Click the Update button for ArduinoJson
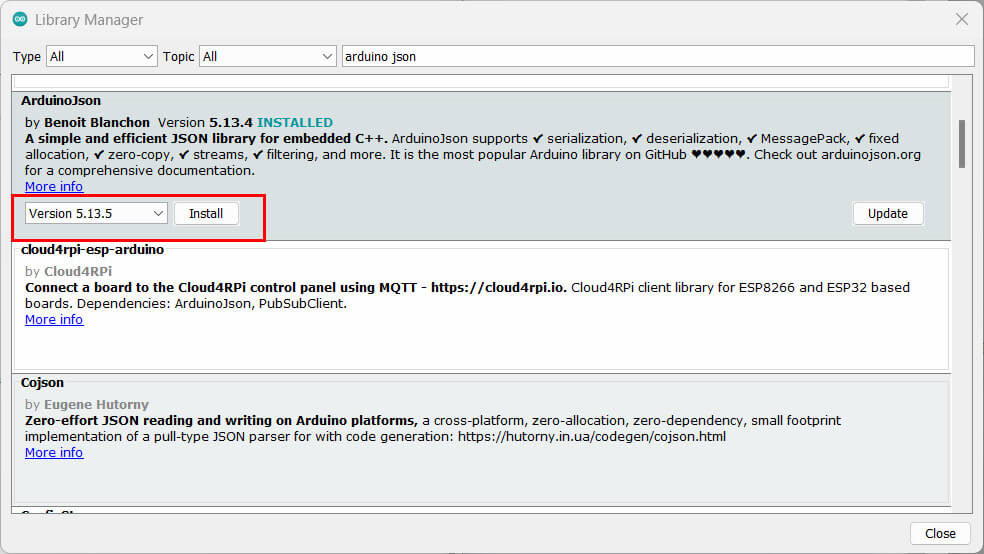The image size is (984, 554). tap(887, 213)
